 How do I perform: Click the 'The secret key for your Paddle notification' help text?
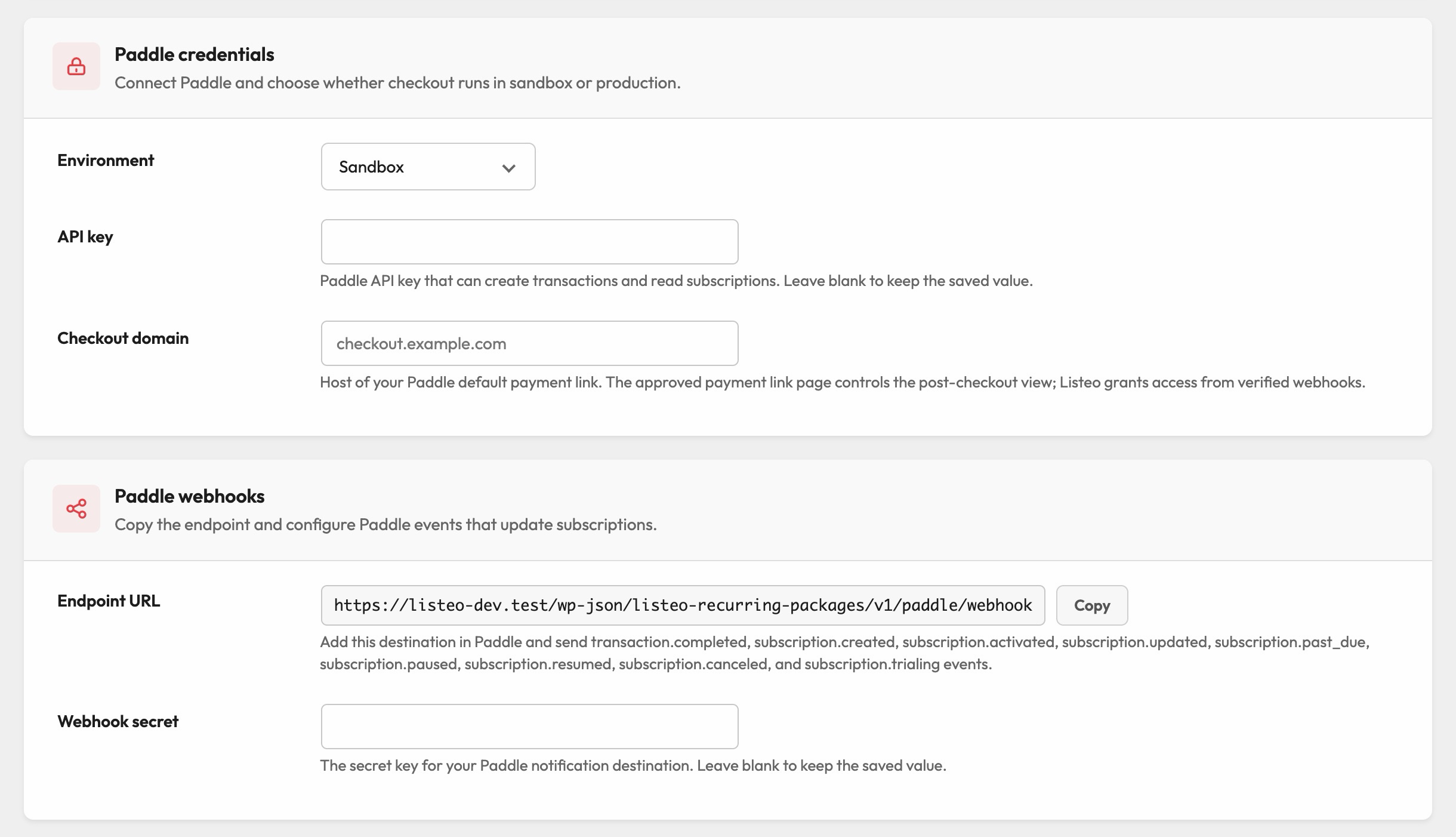pyautogui.click(x=633, y=765)
